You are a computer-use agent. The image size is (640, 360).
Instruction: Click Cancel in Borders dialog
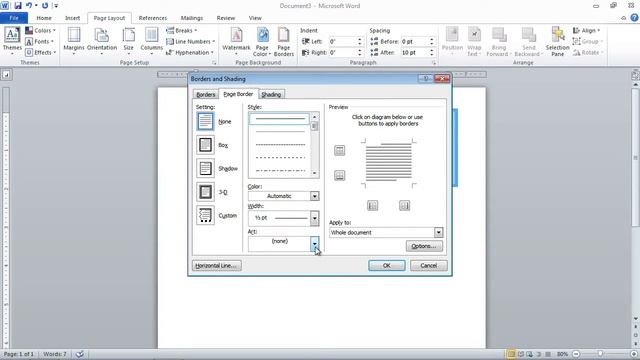coord(429,265)
